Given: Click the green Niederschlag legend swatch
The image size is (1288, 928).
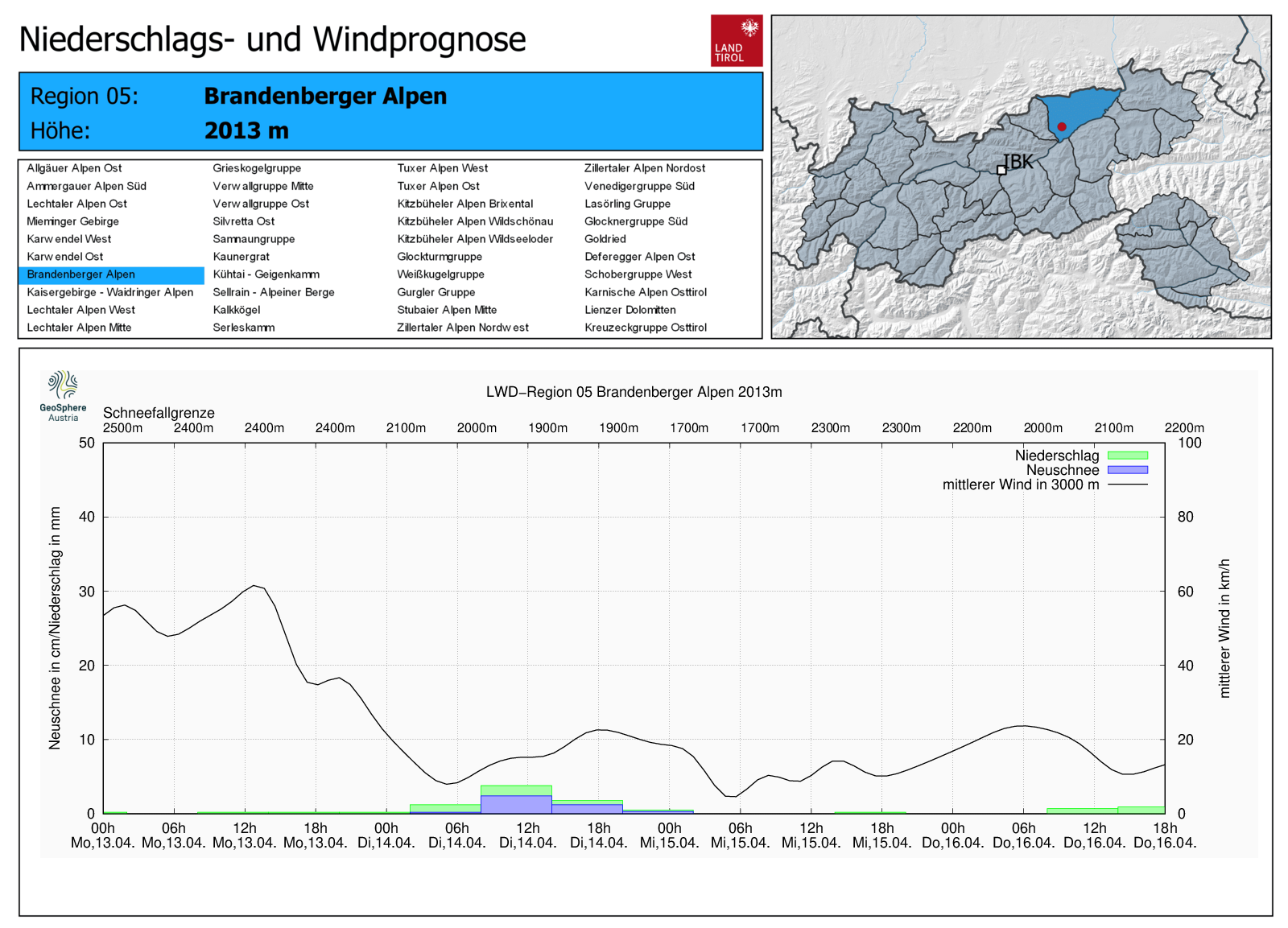Looking at the screenshot, I should 1127,456.
